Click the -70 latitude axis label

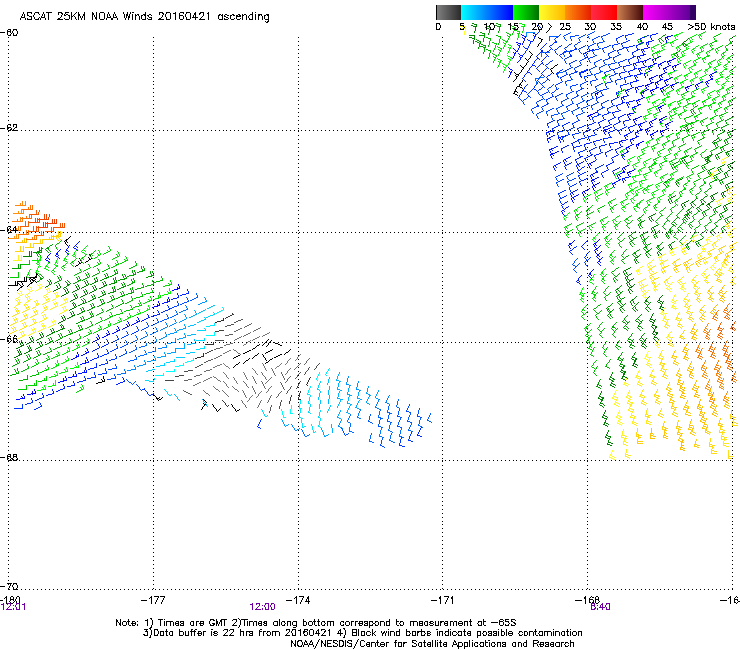point(9,586)
